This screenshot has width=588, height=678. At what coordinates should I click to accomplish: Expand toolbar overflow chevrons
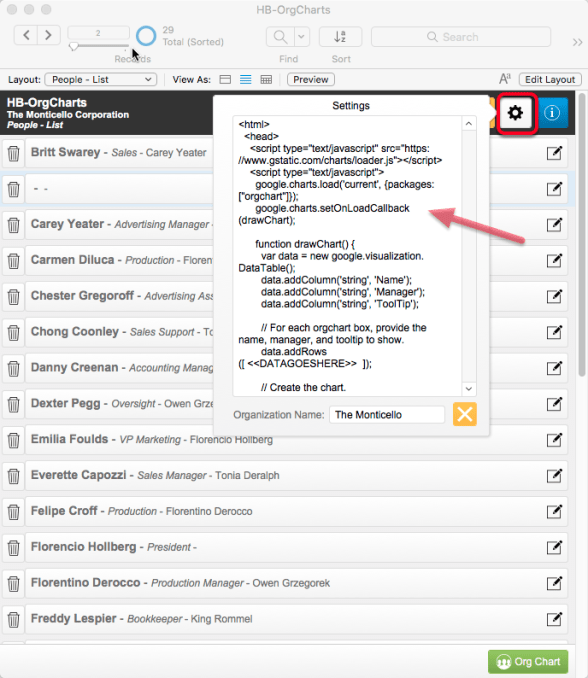pos(577,42)
